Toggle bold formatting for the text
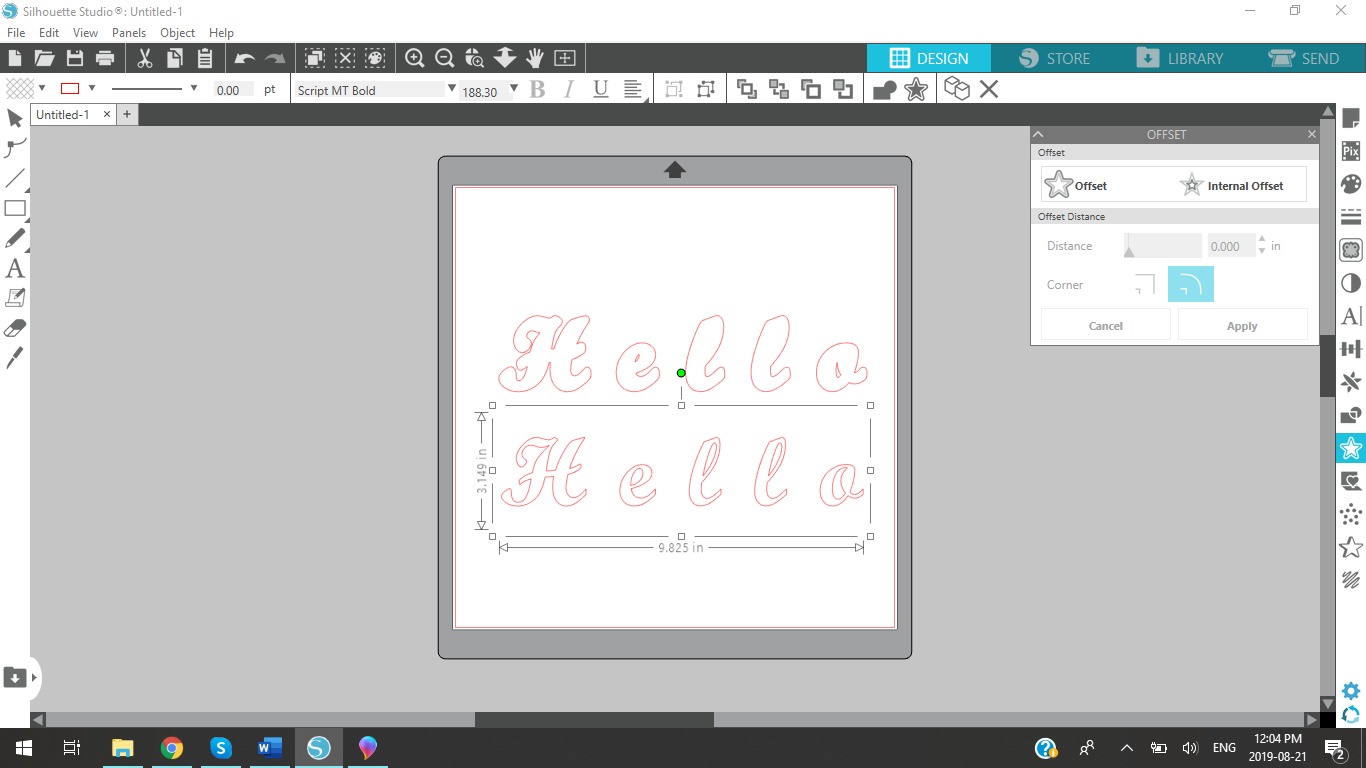This screenshot has width=1366, height=768. (537, 89)
